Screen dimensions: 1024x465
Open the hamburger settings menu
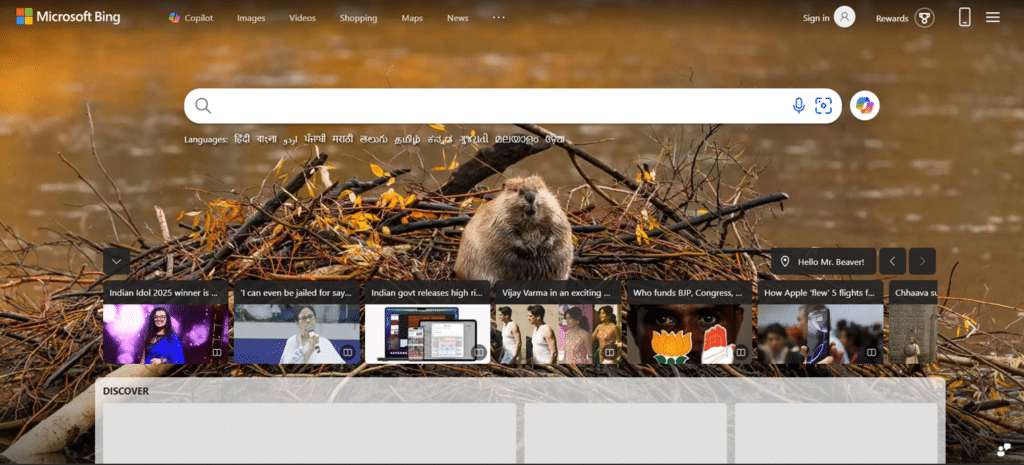tap(993, 17)
